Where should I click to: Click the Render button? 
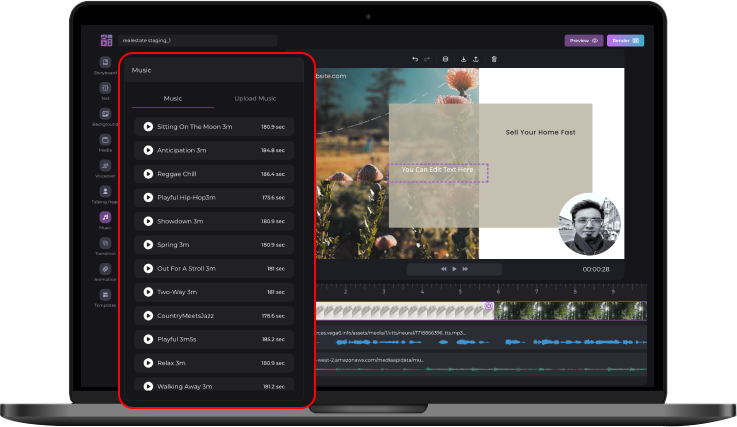625,41
